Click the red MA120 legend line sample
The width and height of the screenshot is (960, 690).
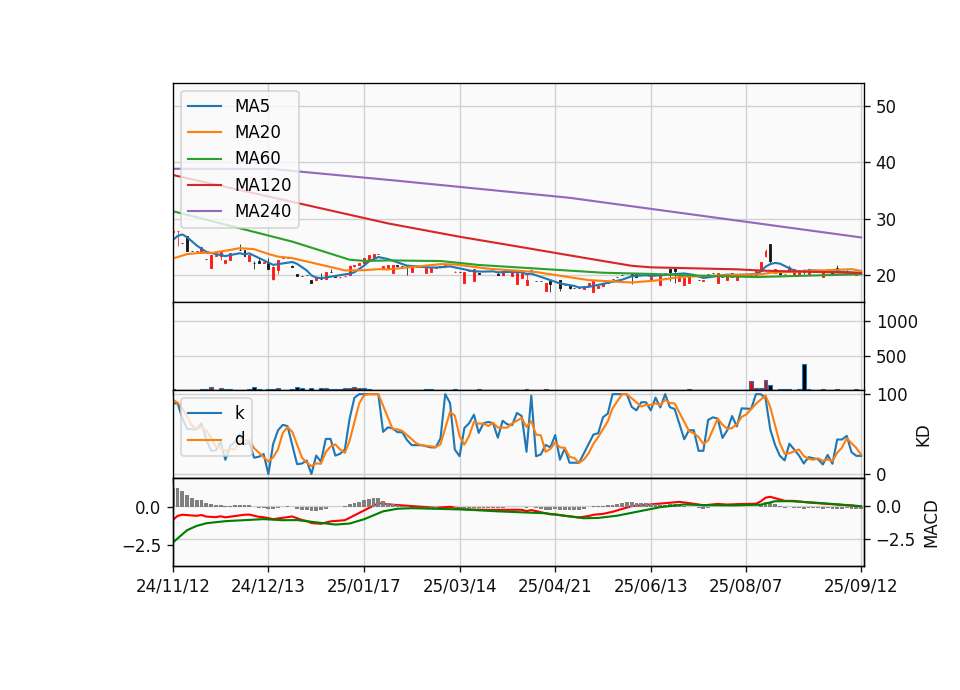(204, 185)
